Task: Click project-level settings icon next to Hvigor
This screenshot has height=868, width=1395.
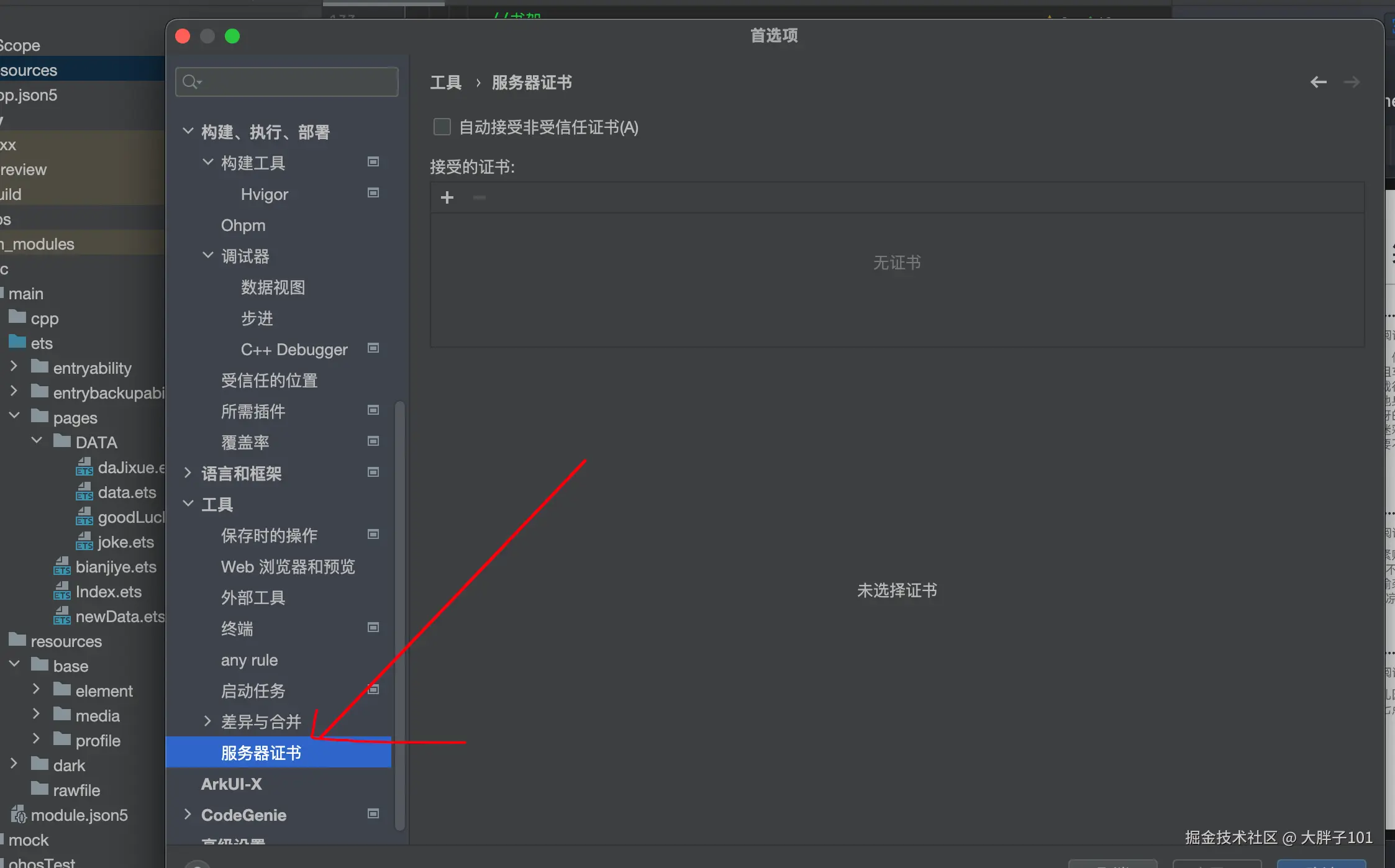Action: [x=373, y=193]
